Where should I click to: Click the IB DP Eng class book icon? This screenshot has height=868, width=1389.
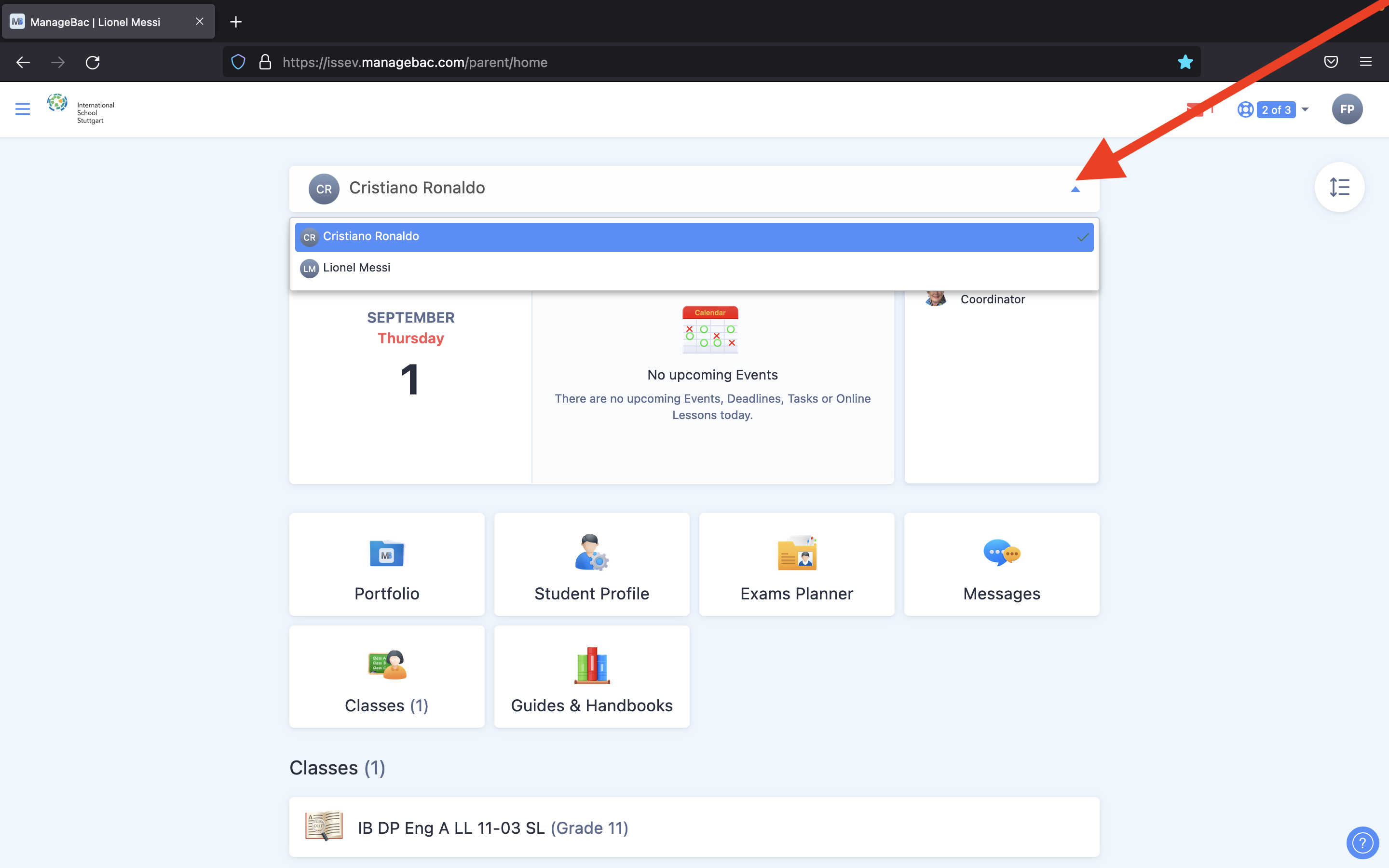pyautogui.click(x=324, y=826)
